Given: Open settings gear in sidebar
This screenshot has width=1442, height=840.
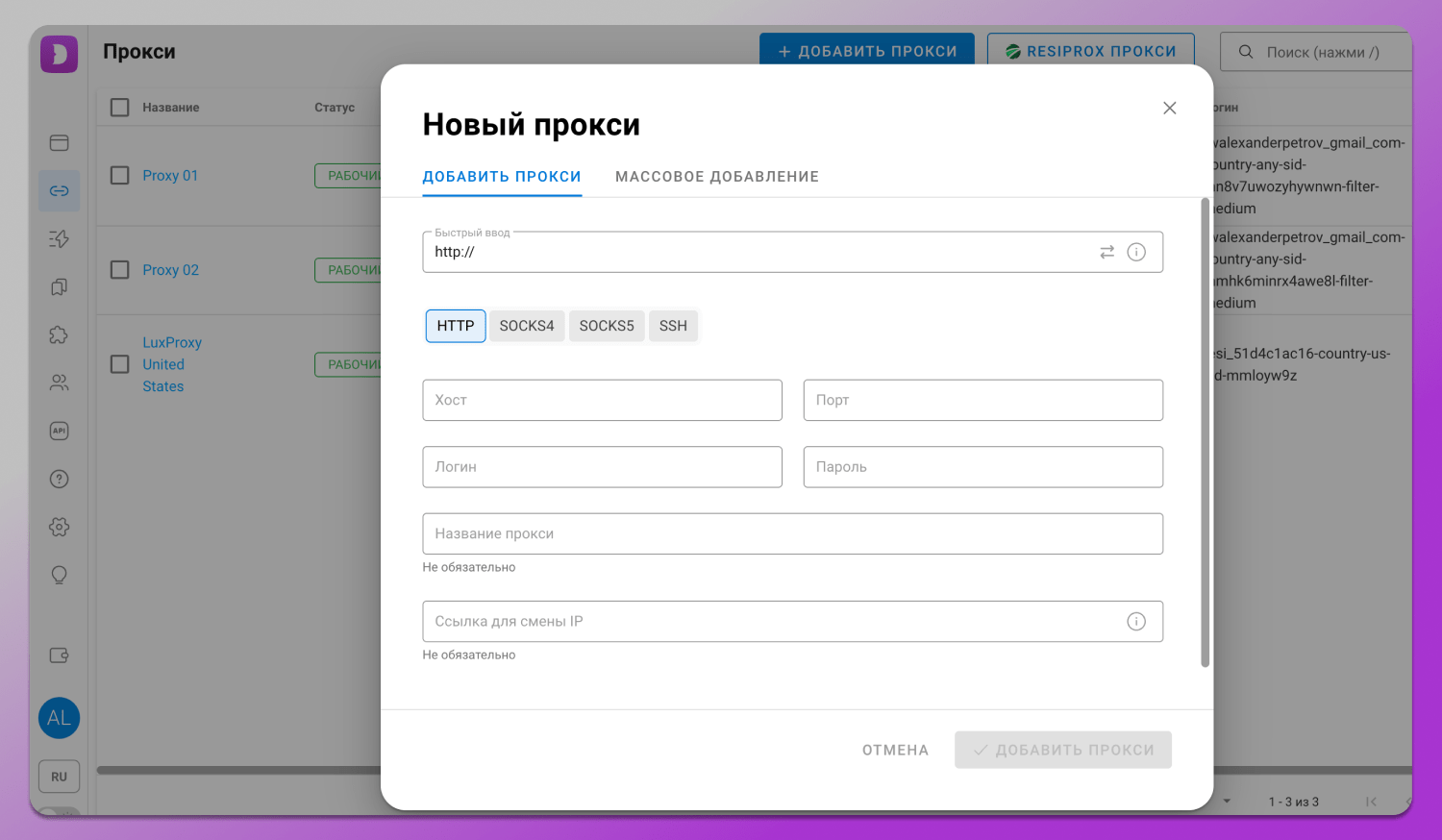Looking at the screenshot, I should click(x=59, y=527).
